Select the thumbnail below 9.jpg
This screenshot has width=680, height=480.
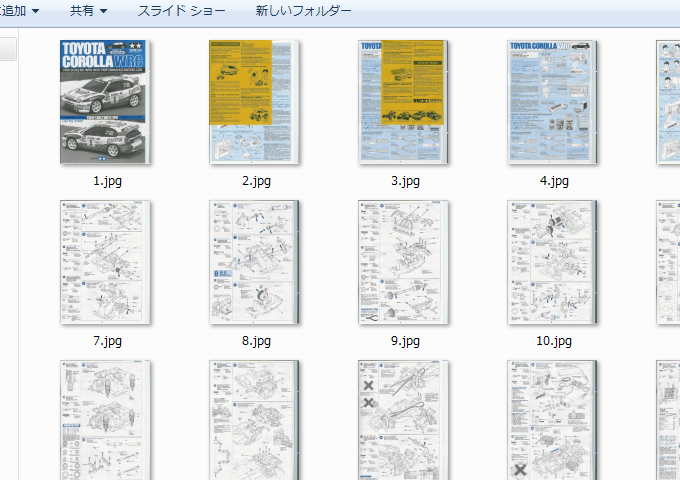coord(403,420)
